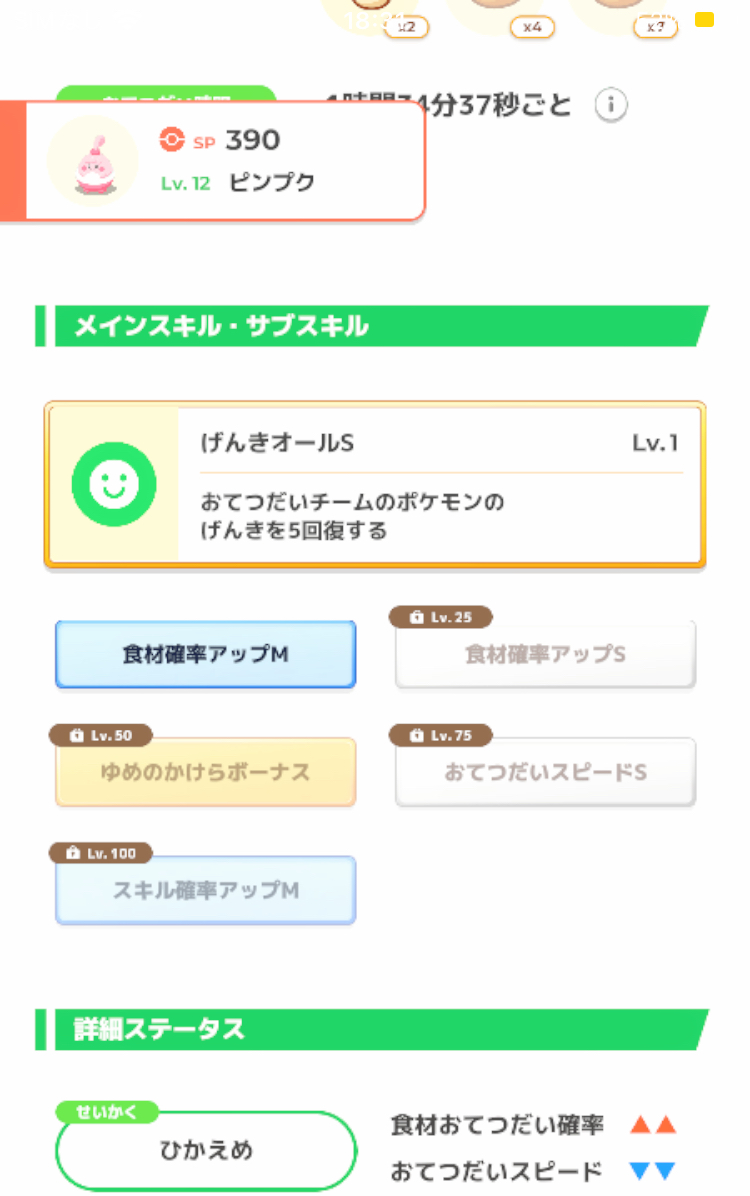Tap the Lv. 100 lock badge
The width and height of the screenshot is (750, 1196).
(101, 853)
